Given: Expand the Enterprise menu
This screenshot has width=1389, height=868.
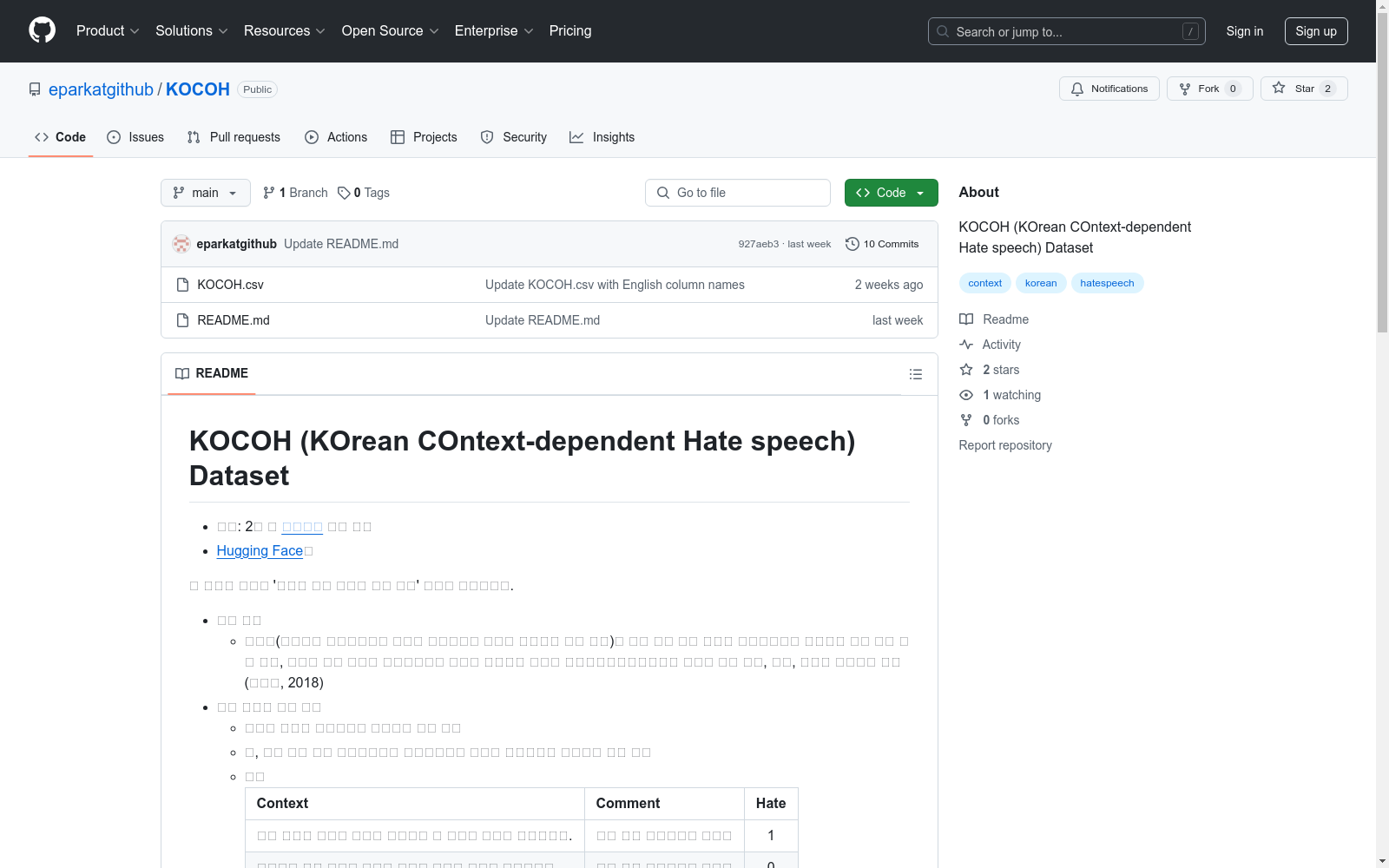Looking at the screenshot, I should pos(494,31).
